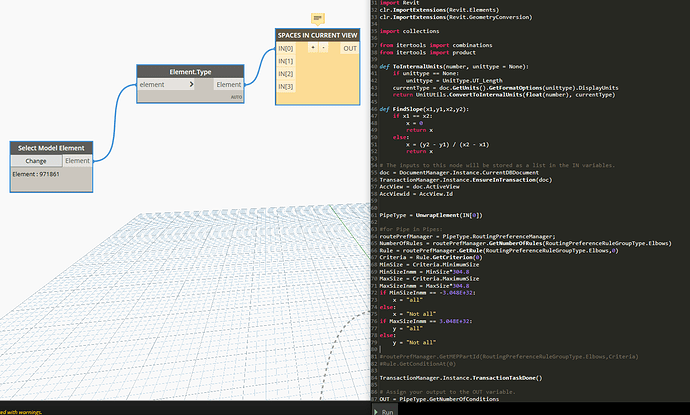Open AUTO lacing option on Element.Type node
690x415 pixels.
pos(236,97)
